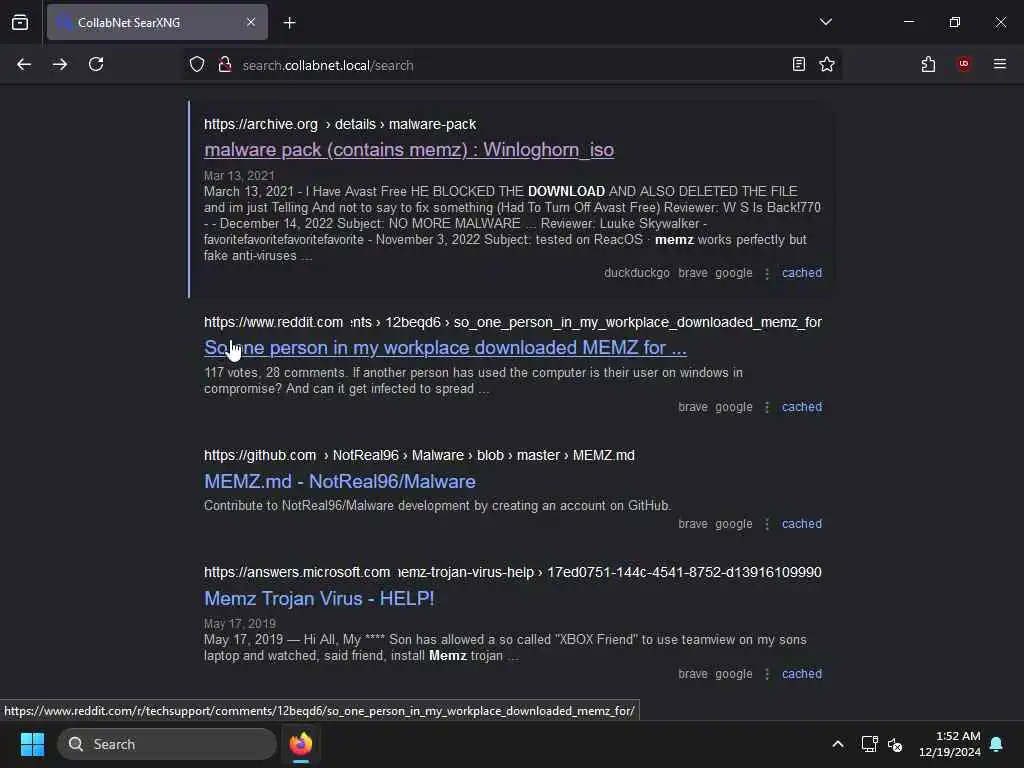Screen dimensions: 1024x768
Task: Expand options dots for the archive.org result
Action: [767, 274]
